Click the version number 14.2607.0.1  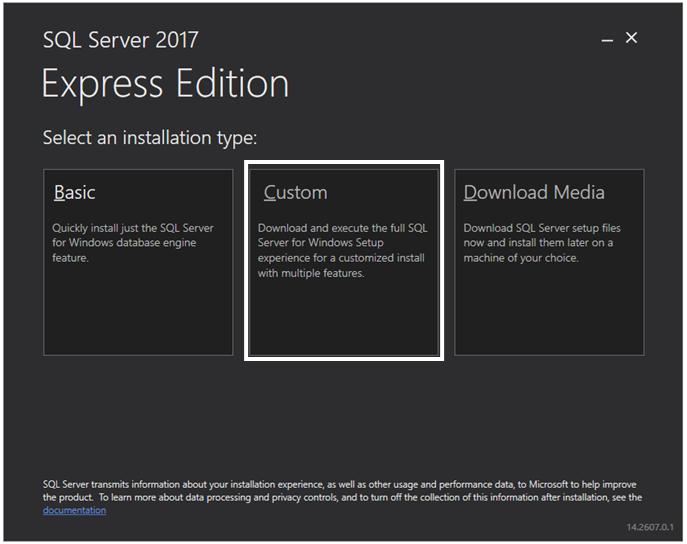(650, 527)
